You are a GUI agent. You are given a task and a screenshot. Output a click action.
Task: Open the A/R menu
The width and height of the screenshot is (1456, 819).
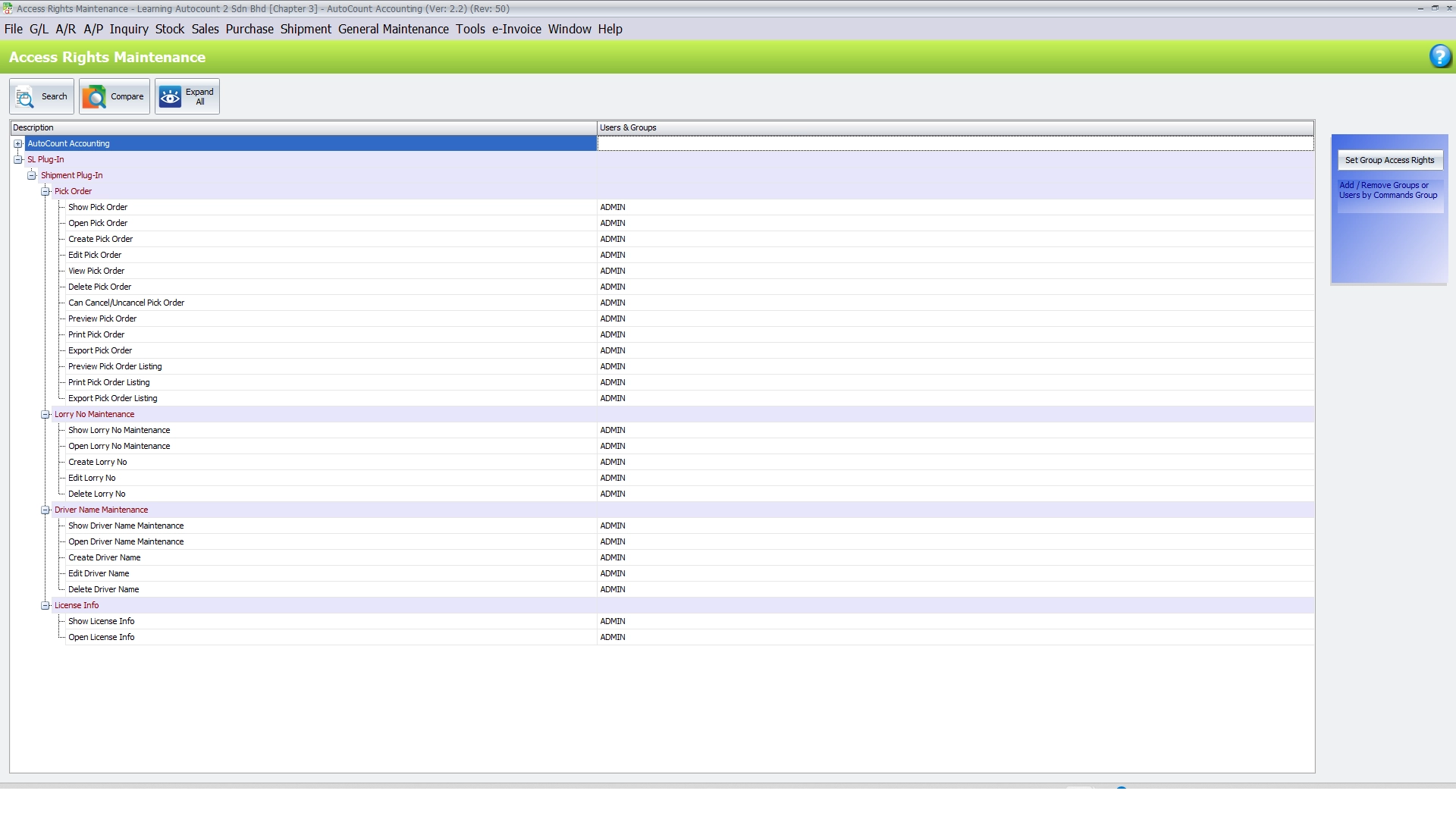(66, 29)
